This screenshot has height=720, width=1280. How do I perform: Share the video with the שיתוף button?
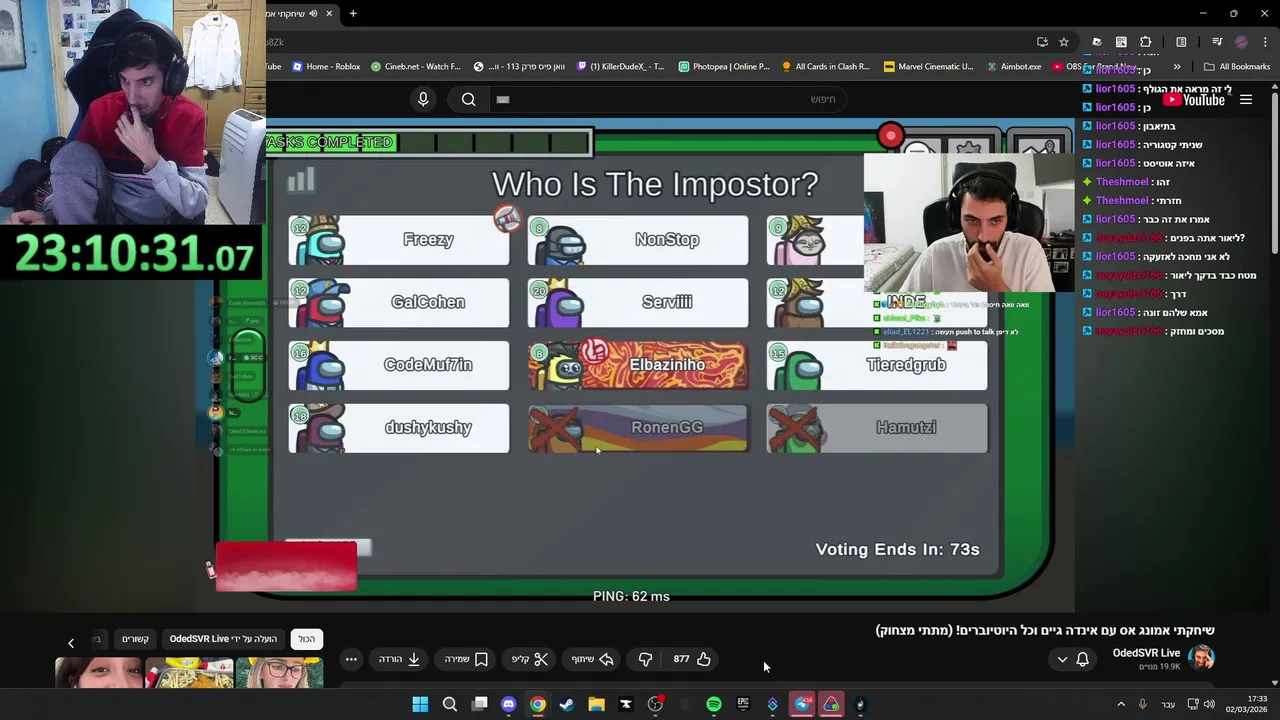click(x=592, y=659)
